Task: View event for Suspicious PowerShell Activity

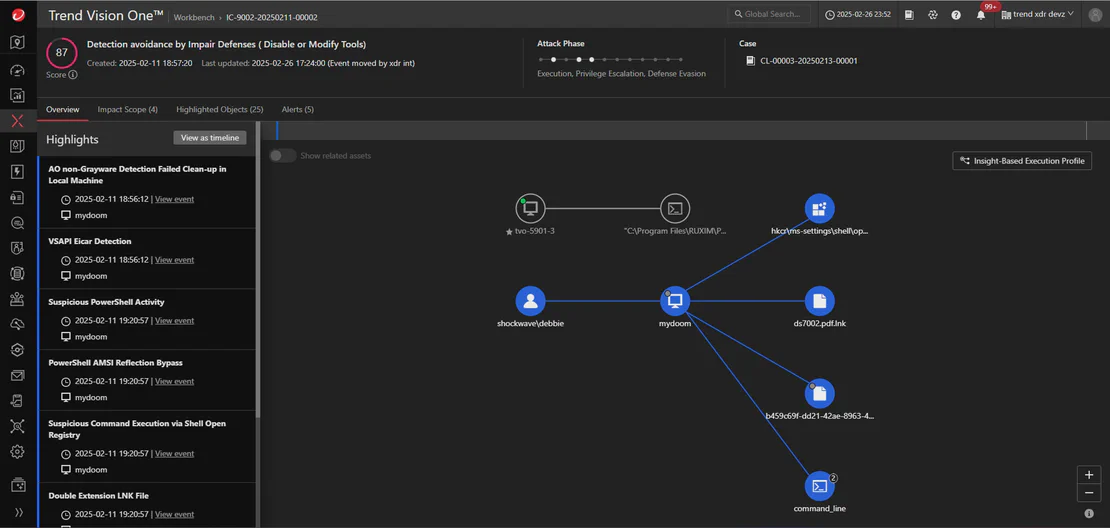Action: [174, 321]
